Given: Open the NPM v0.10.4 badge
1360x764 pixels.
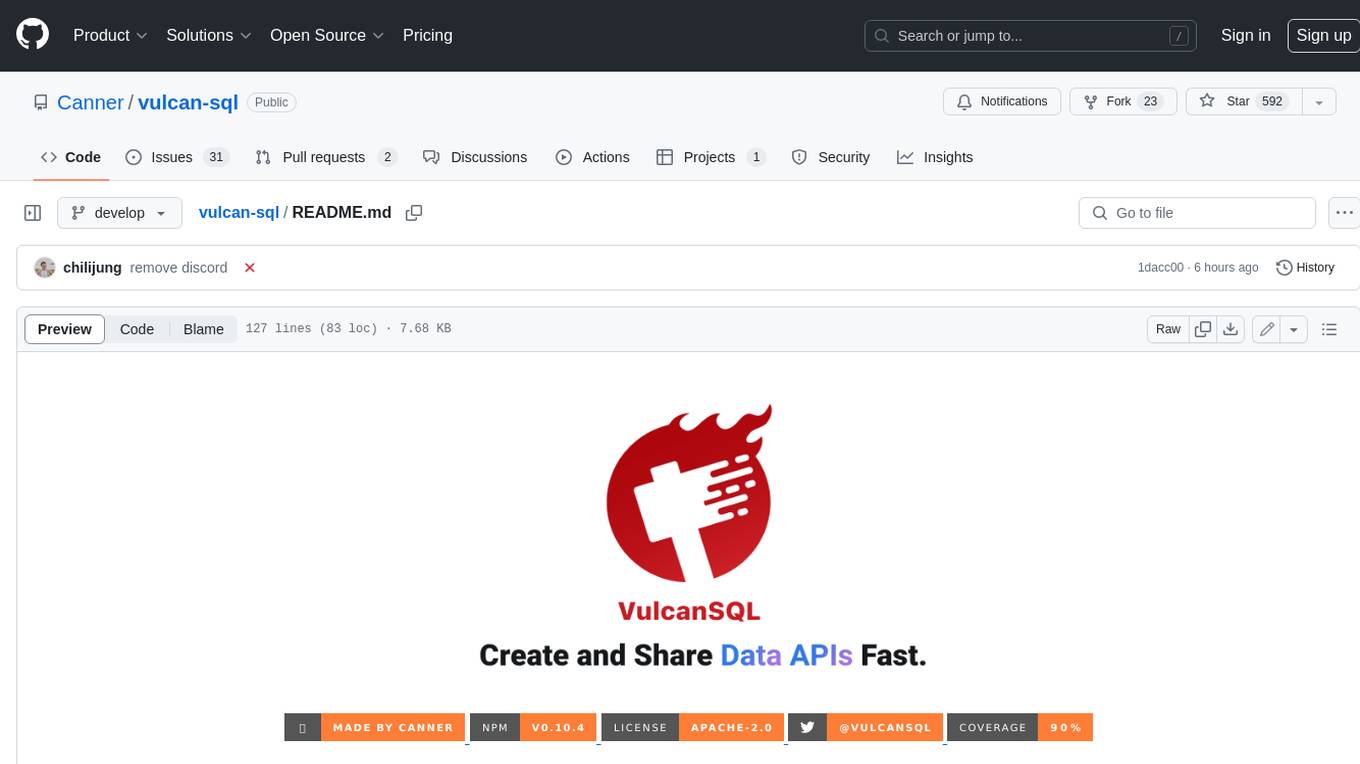Looking at the screenshot, I should point(533,727).
